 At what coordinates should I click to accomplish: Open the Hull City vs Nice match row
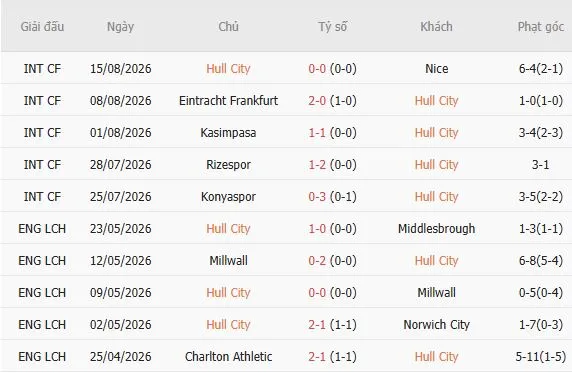(286, 68)
